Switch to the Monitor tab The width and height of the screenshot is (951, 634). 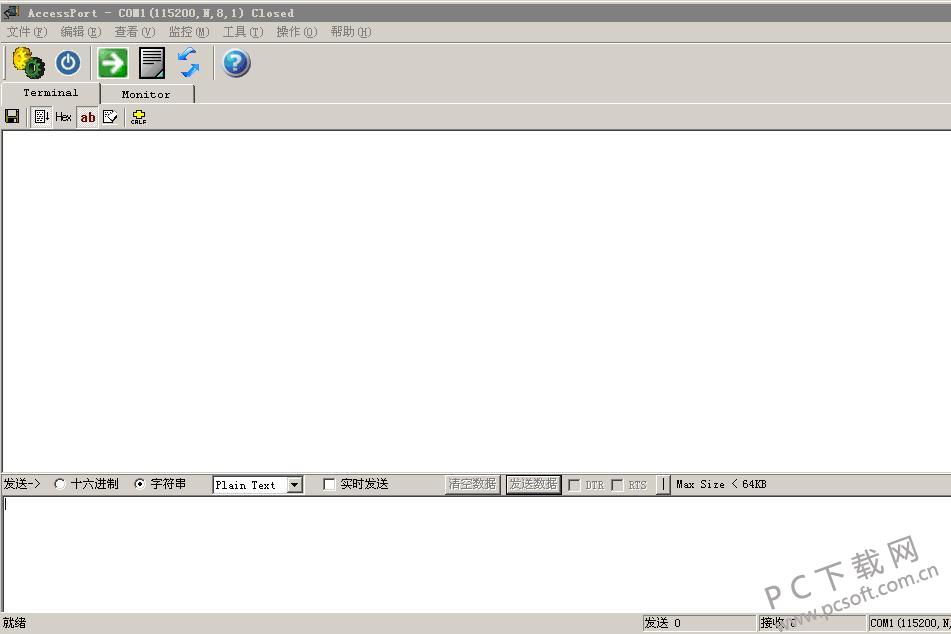click(x=146, y=94)
